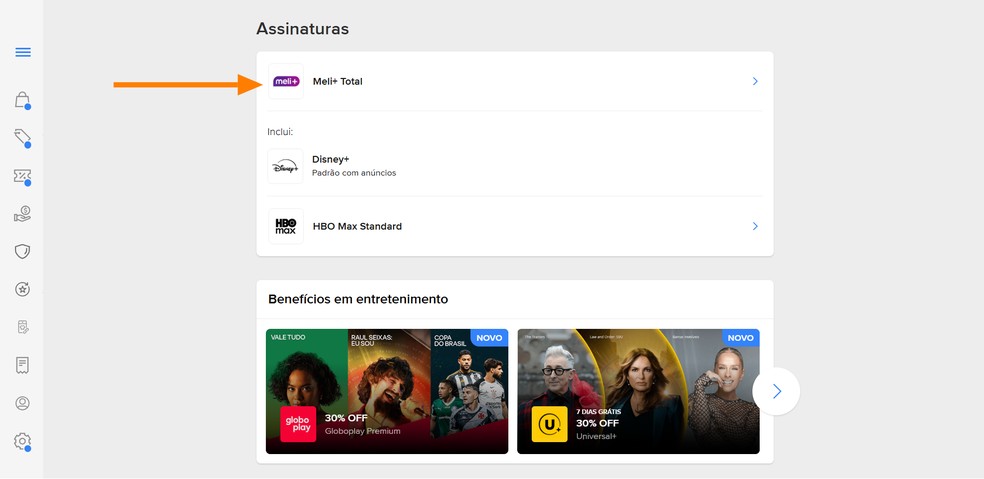The height and width of the screenshot is (479, 984).
Task: Open the coupon ticket icon
Action: click(x=23, y=176)
